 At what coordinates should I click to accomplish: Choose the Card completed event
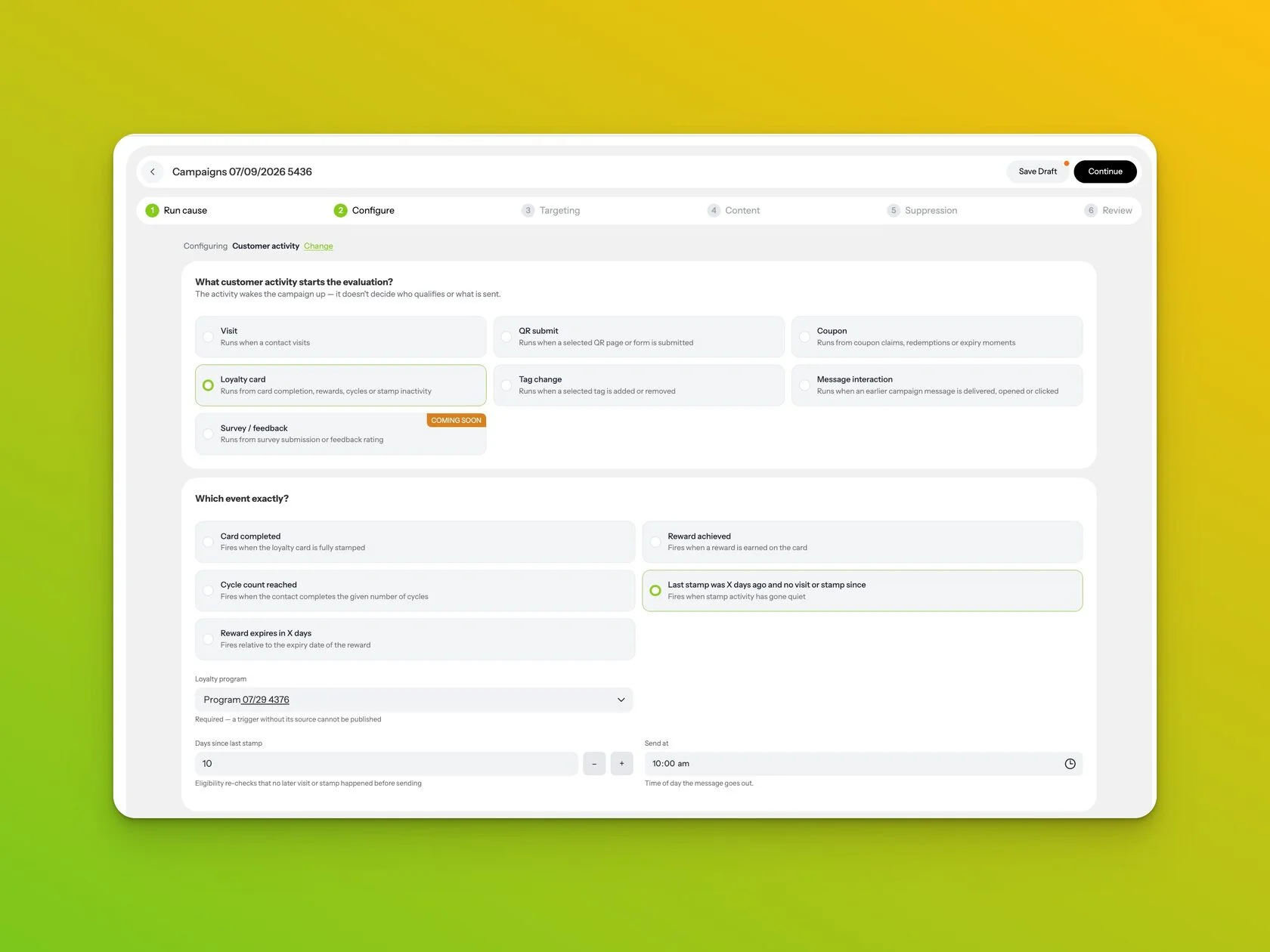click(x=415, y=542)
